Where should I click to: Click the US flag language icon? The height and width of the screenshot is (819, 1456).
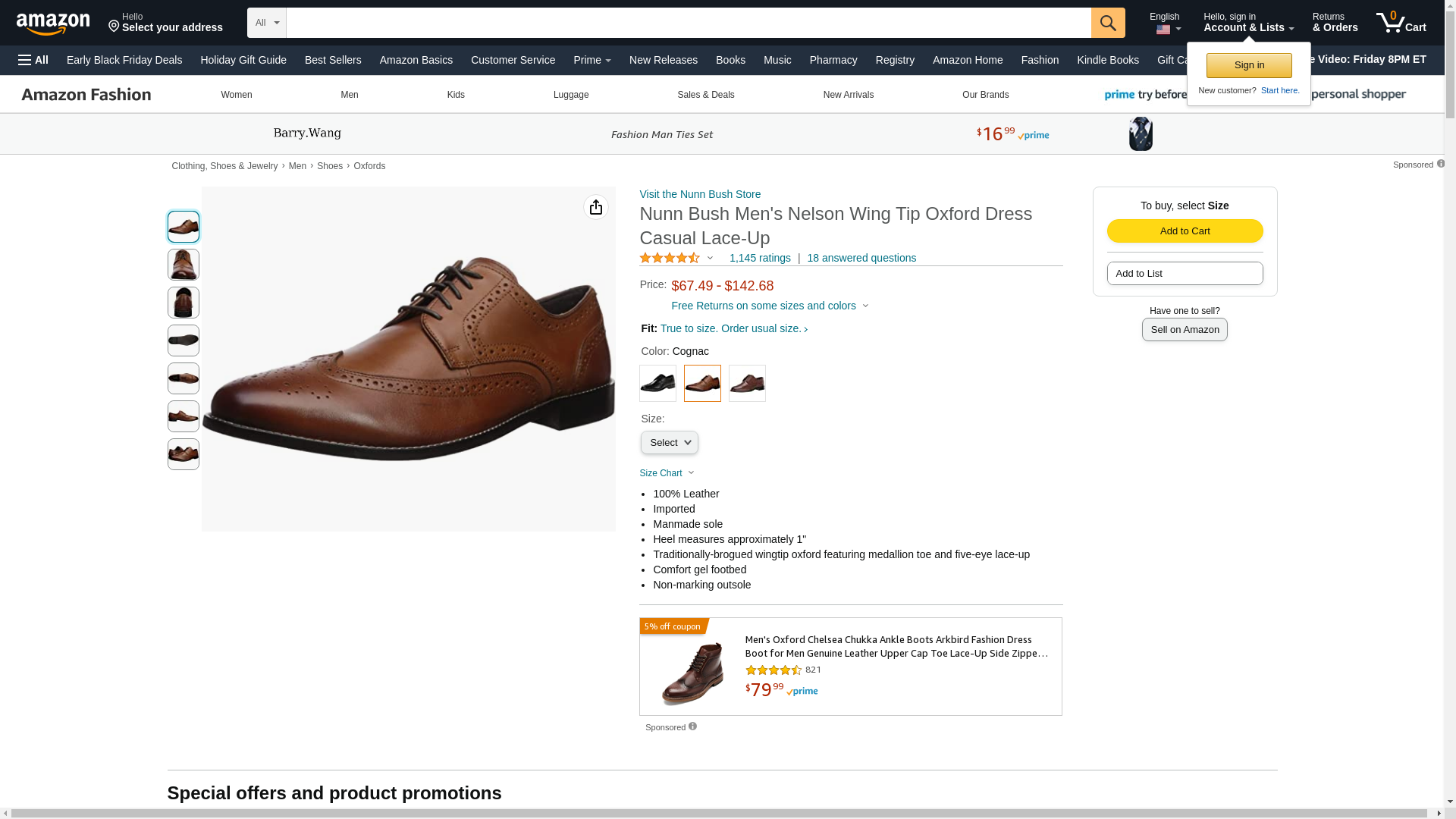coord(1163,30)
